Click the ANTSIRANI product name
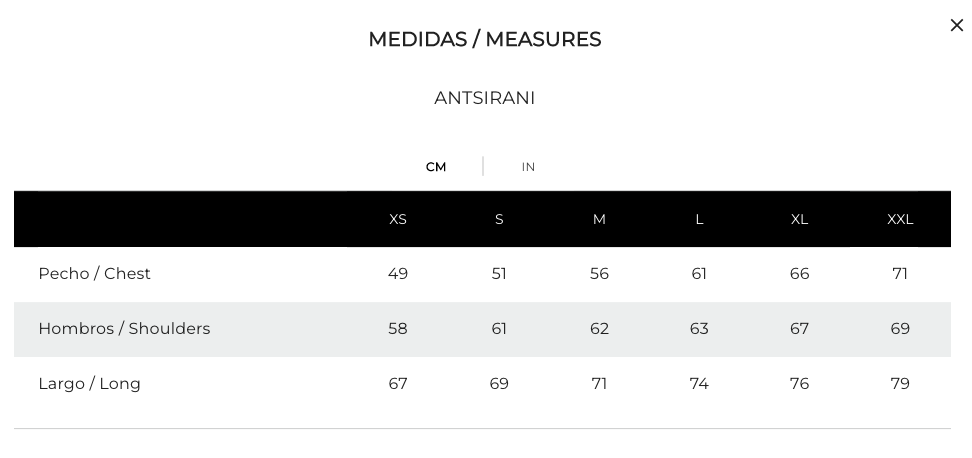Image resolution: width=972 pixels, height=458 pixels. click(x=485, y=98)
